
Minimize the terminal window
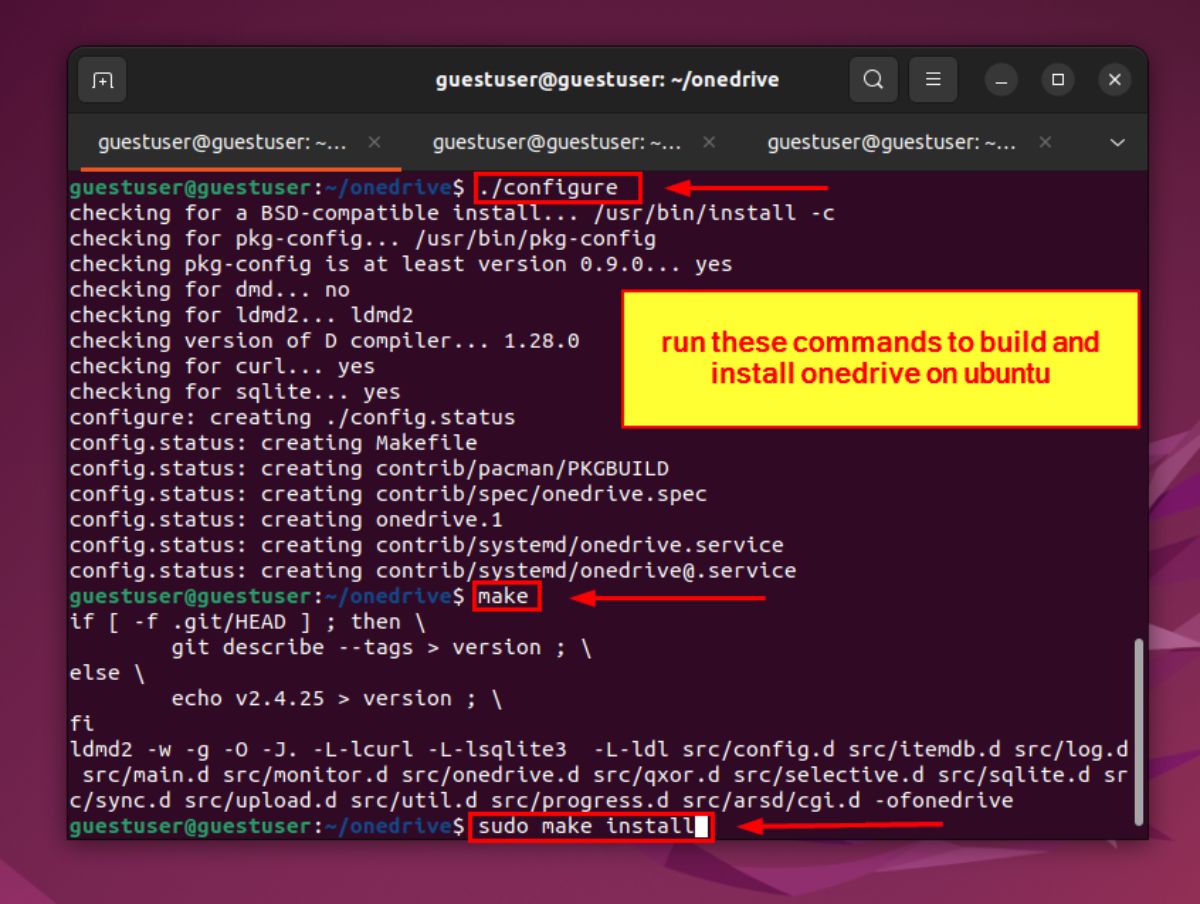tap(1001, 80)
